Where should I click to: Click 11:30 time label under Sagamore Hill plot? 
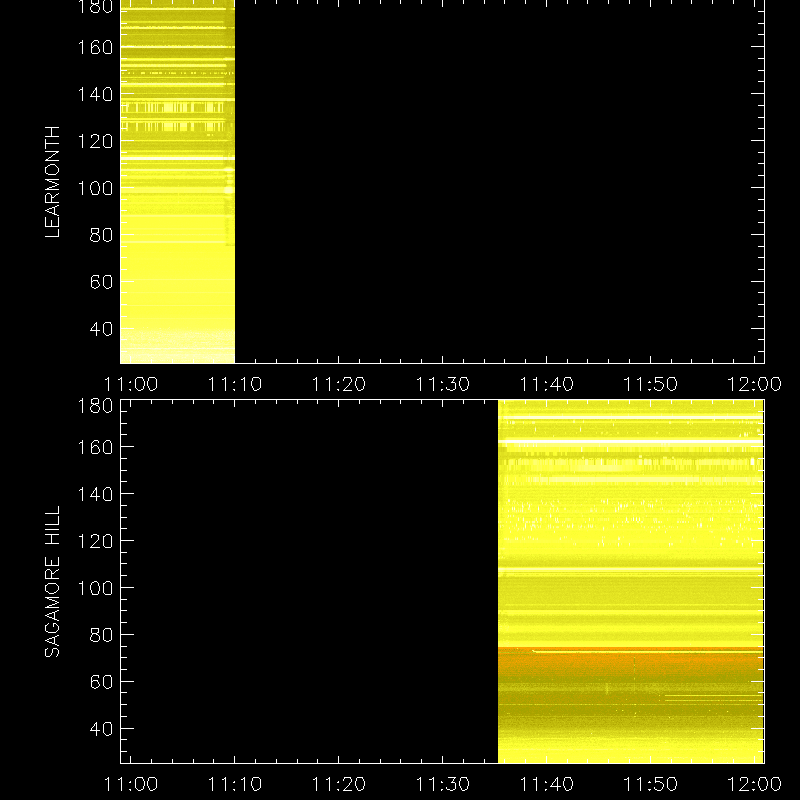(x=442, y=784)
